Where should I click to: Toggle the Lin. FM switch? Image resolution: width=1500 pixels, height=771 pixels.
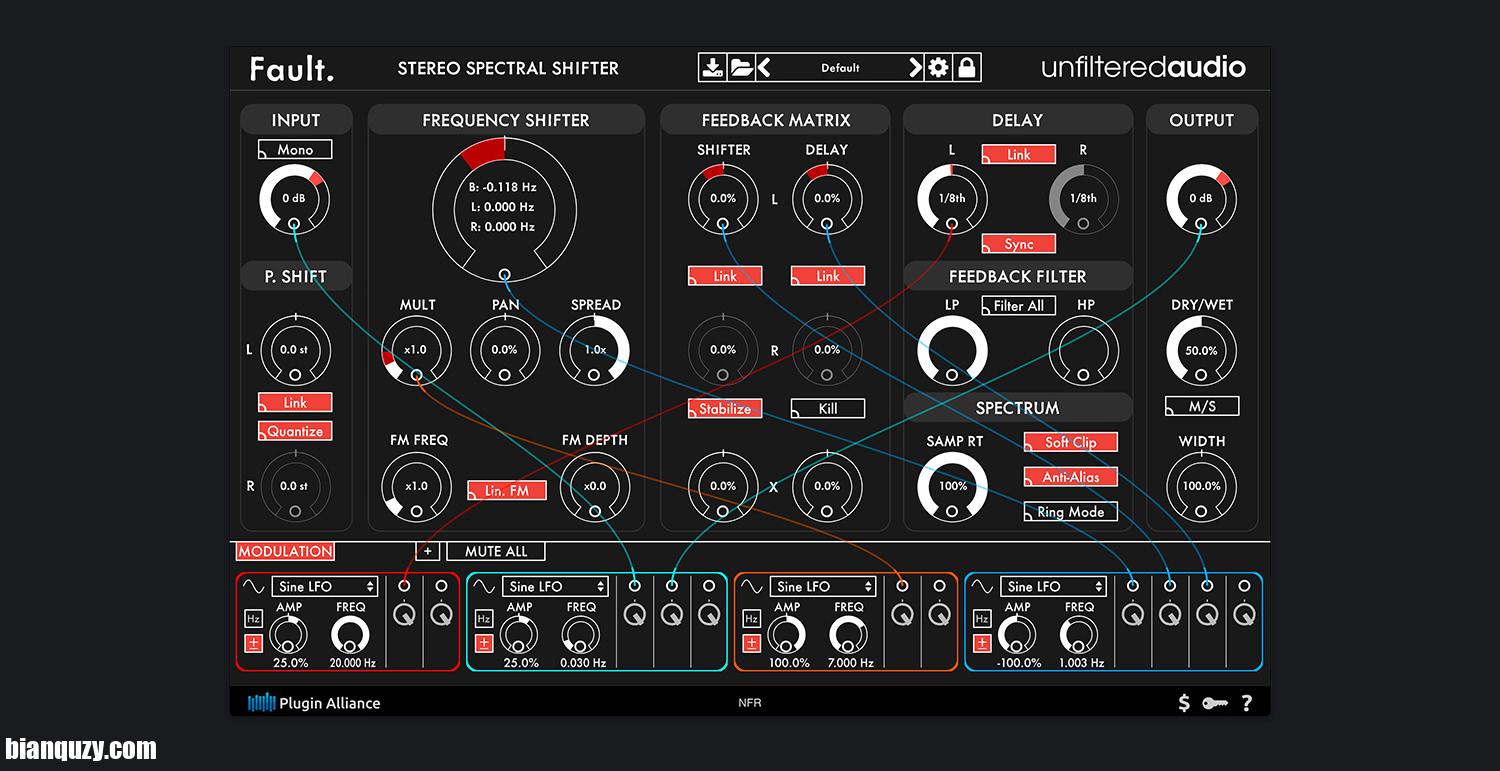click(507, 490)
